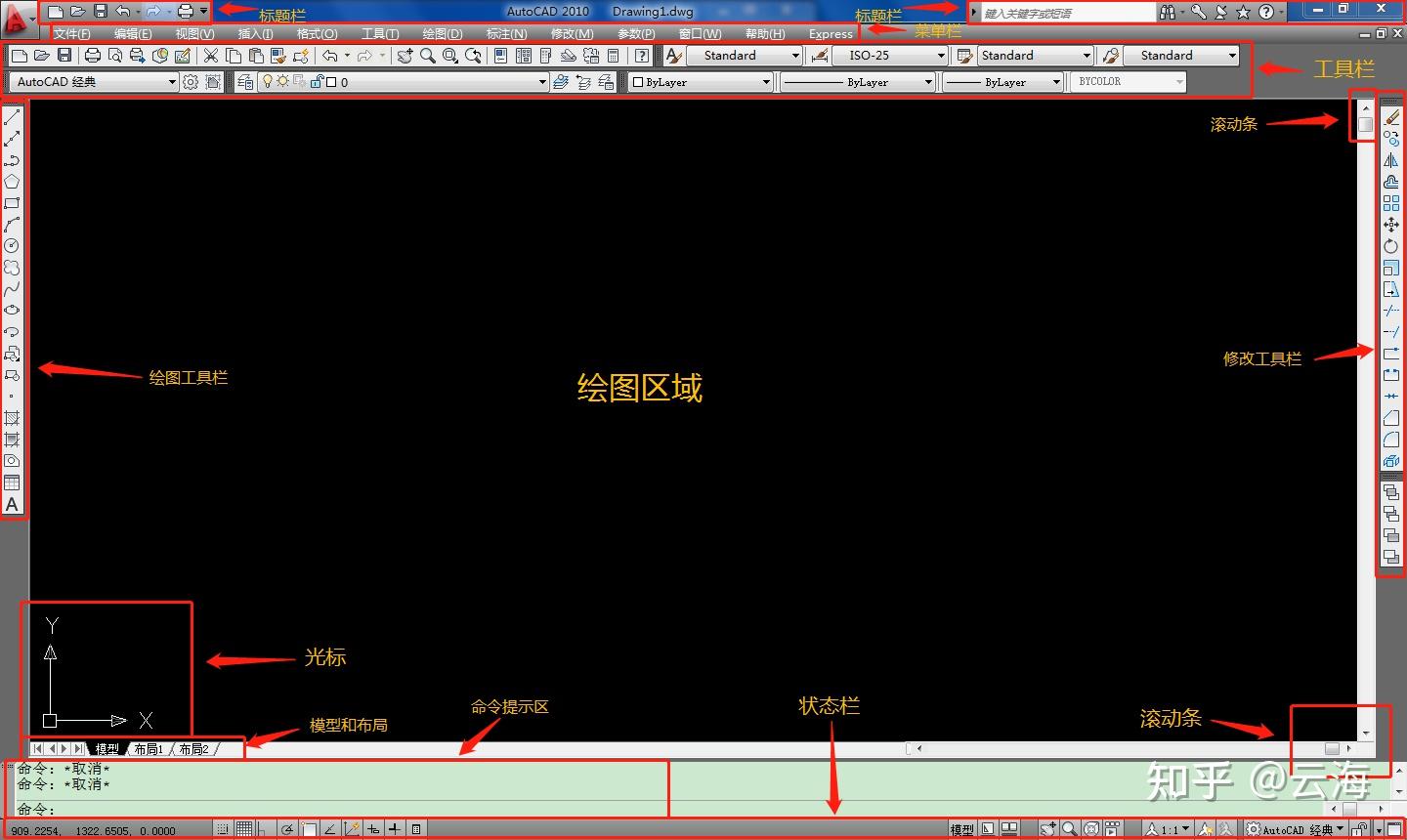The width and height of the screenshot is (1407, 840).
Task: Open the 格式(O) menu
Action: click(318, 34)
